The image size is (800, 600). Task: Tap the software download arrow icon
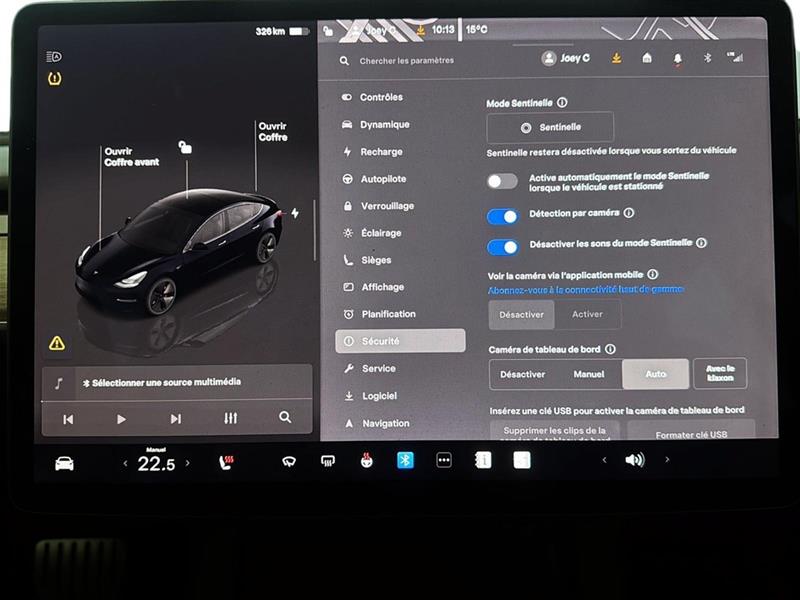[616, 58]
